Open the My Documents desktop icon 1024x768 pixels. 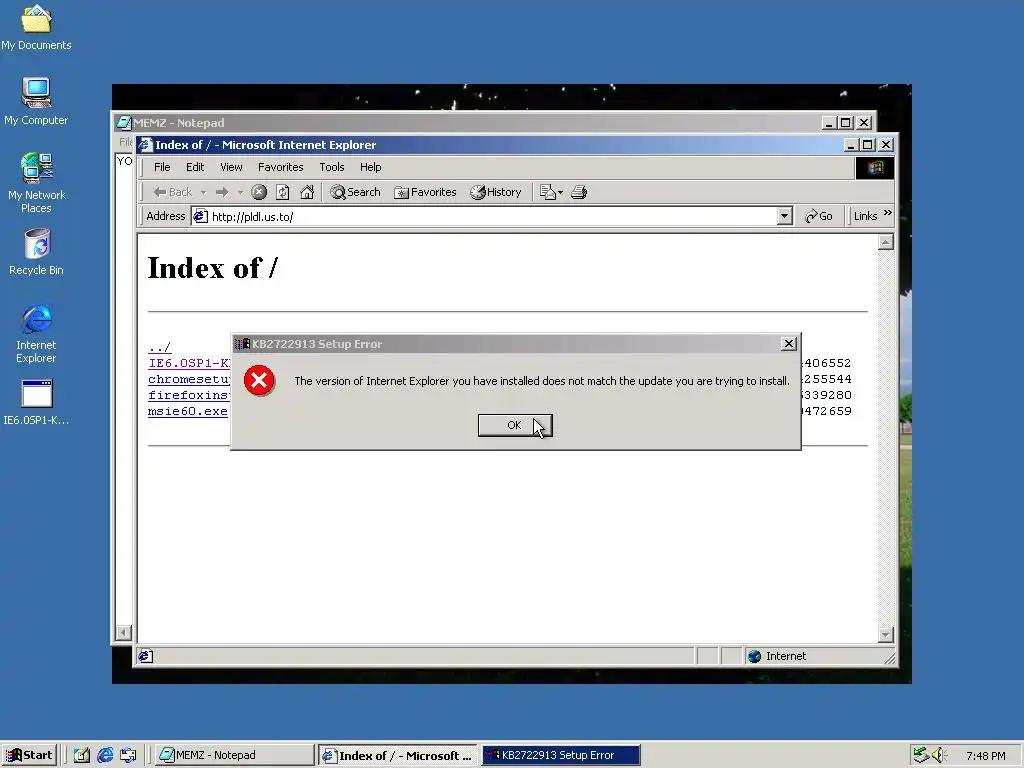pos(36,27)
